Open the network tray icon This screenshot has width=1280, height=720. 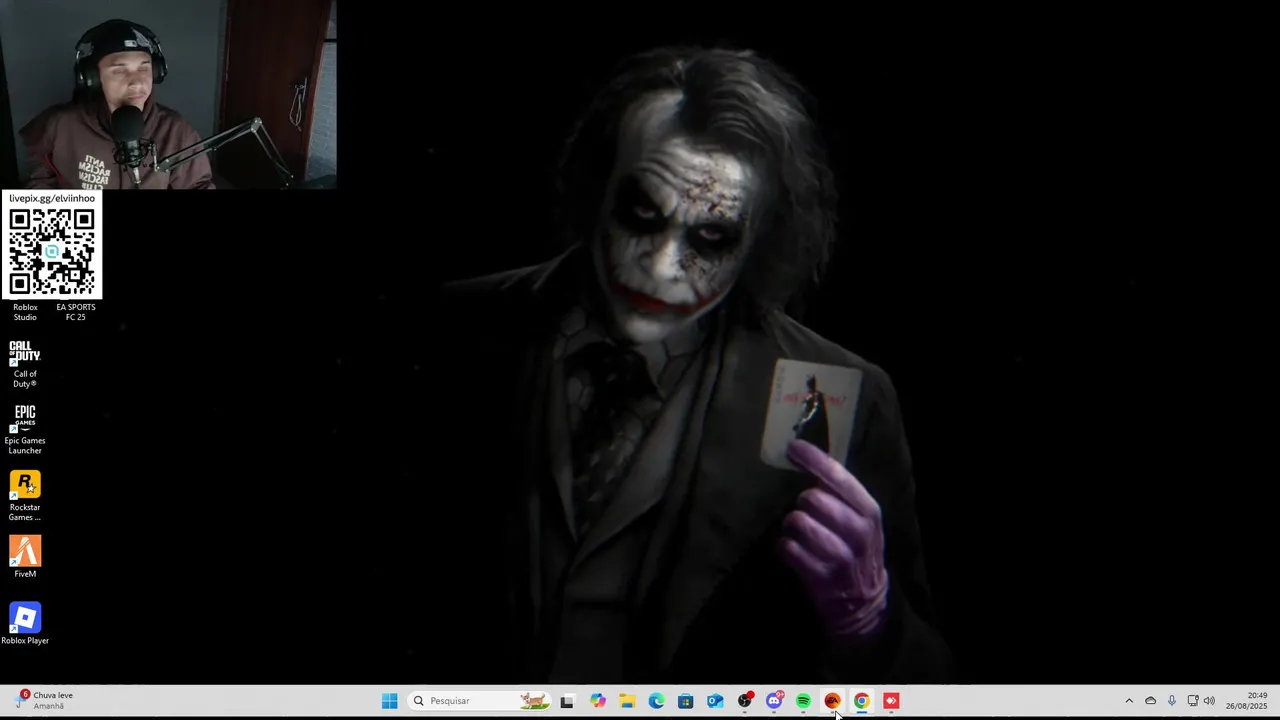[x=1192, y=701]
